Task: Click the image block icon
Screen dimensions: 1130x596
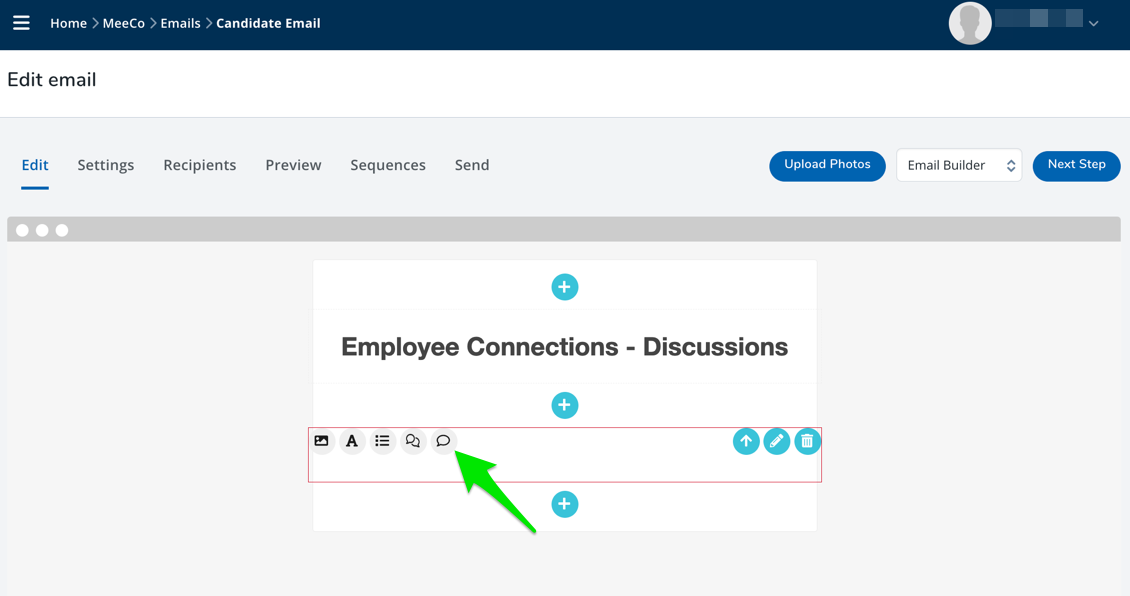Action: [x=322, y=441]
